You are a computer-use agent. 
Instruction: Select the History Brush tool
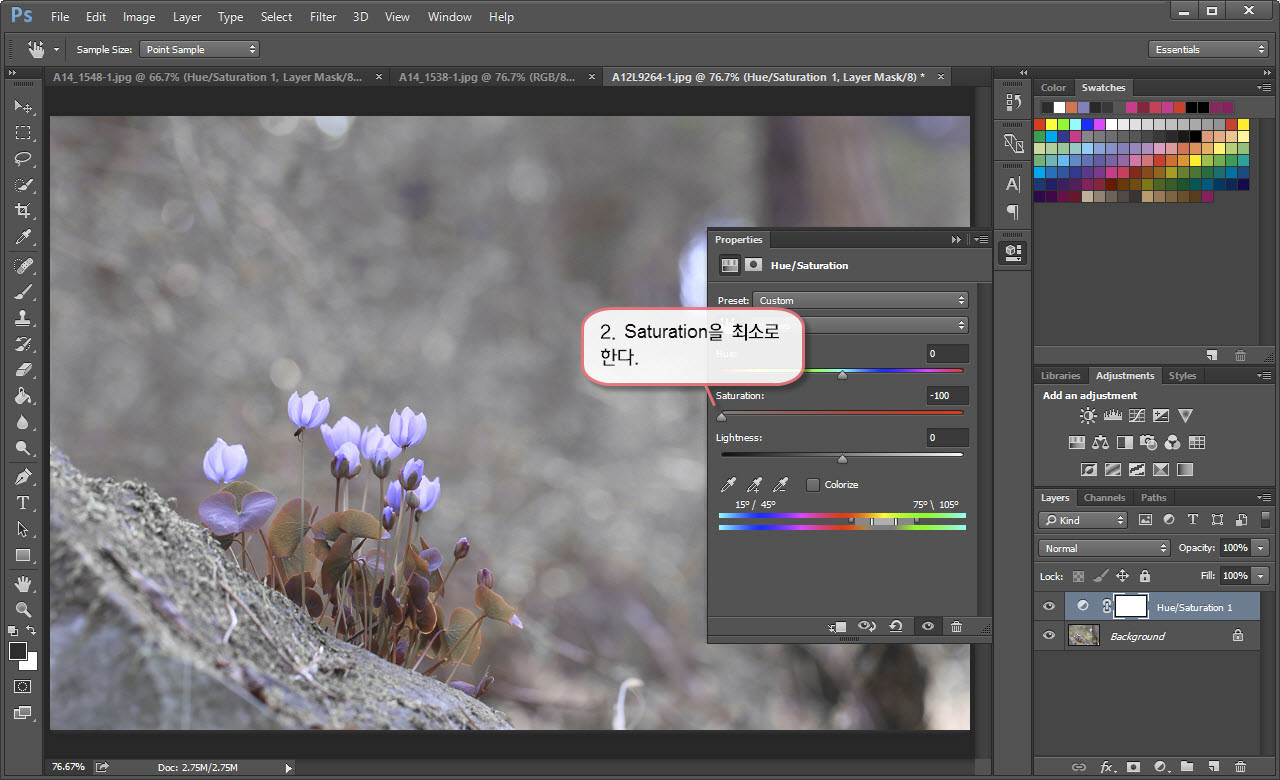[x=23, y=344]
